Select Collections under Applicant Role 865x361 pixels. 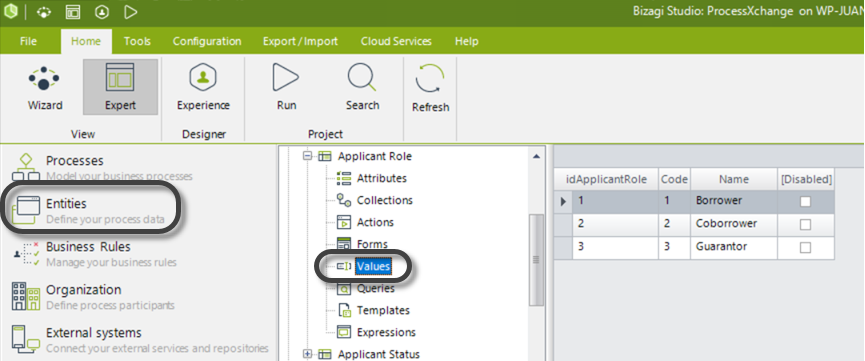[x=385, y=200]
